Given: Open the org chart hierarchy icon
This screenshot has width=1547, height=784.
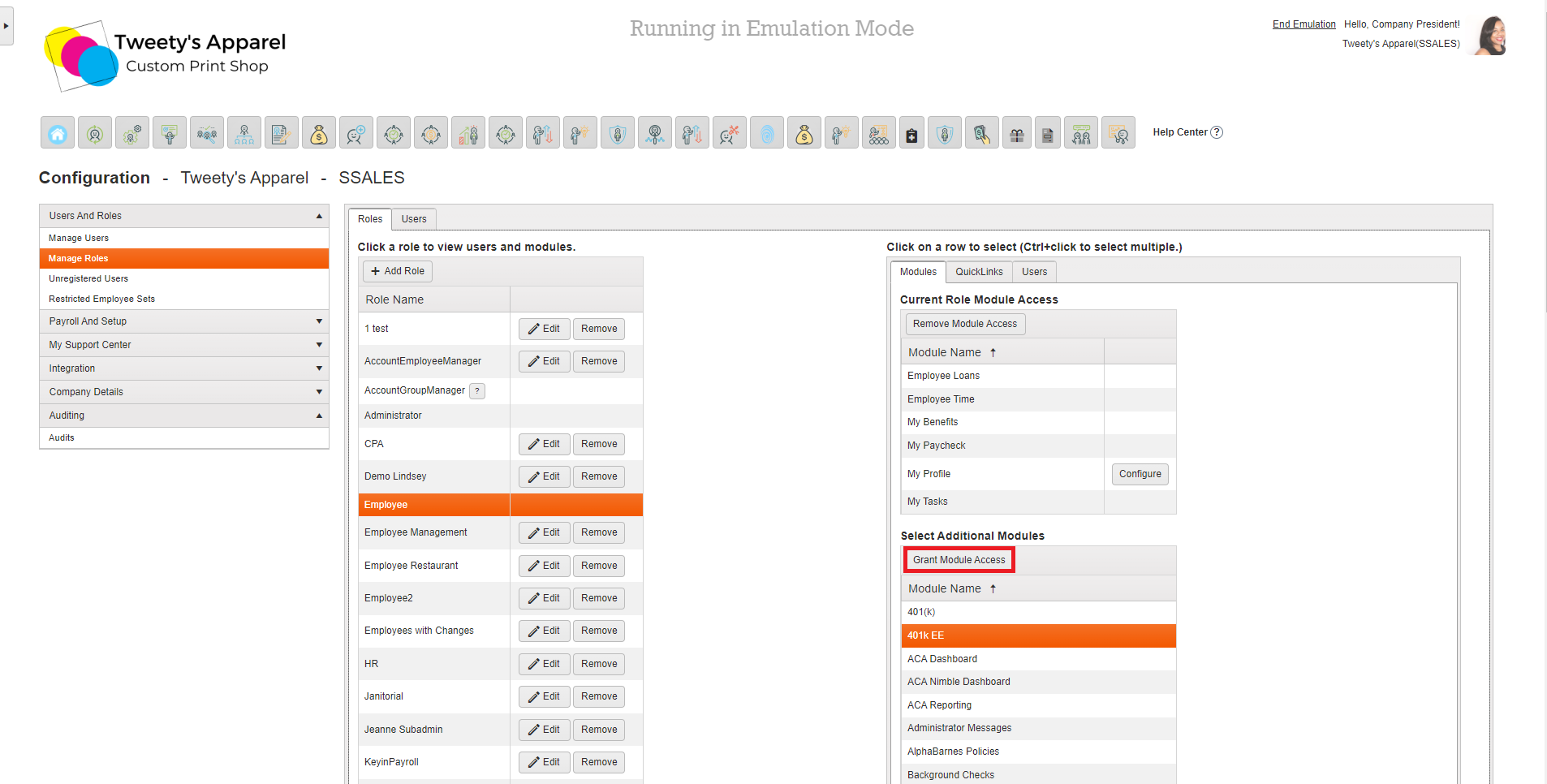Looking at the screenshot, I should (x=244, y=133).
